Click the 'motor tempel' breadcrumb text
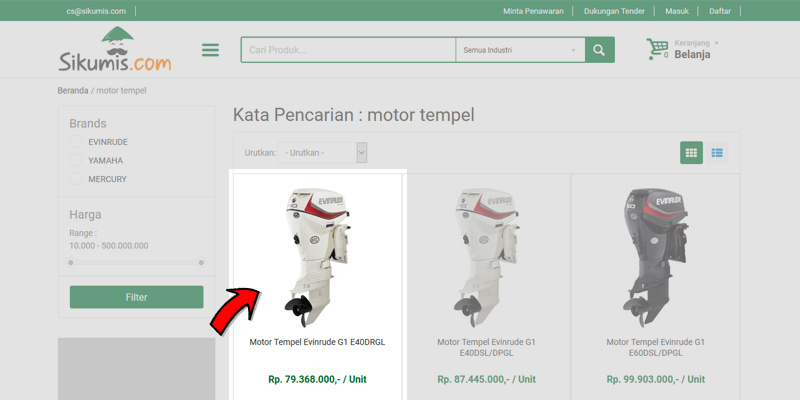The height and width of the screenshot is (400, 800). click(121, 90)
